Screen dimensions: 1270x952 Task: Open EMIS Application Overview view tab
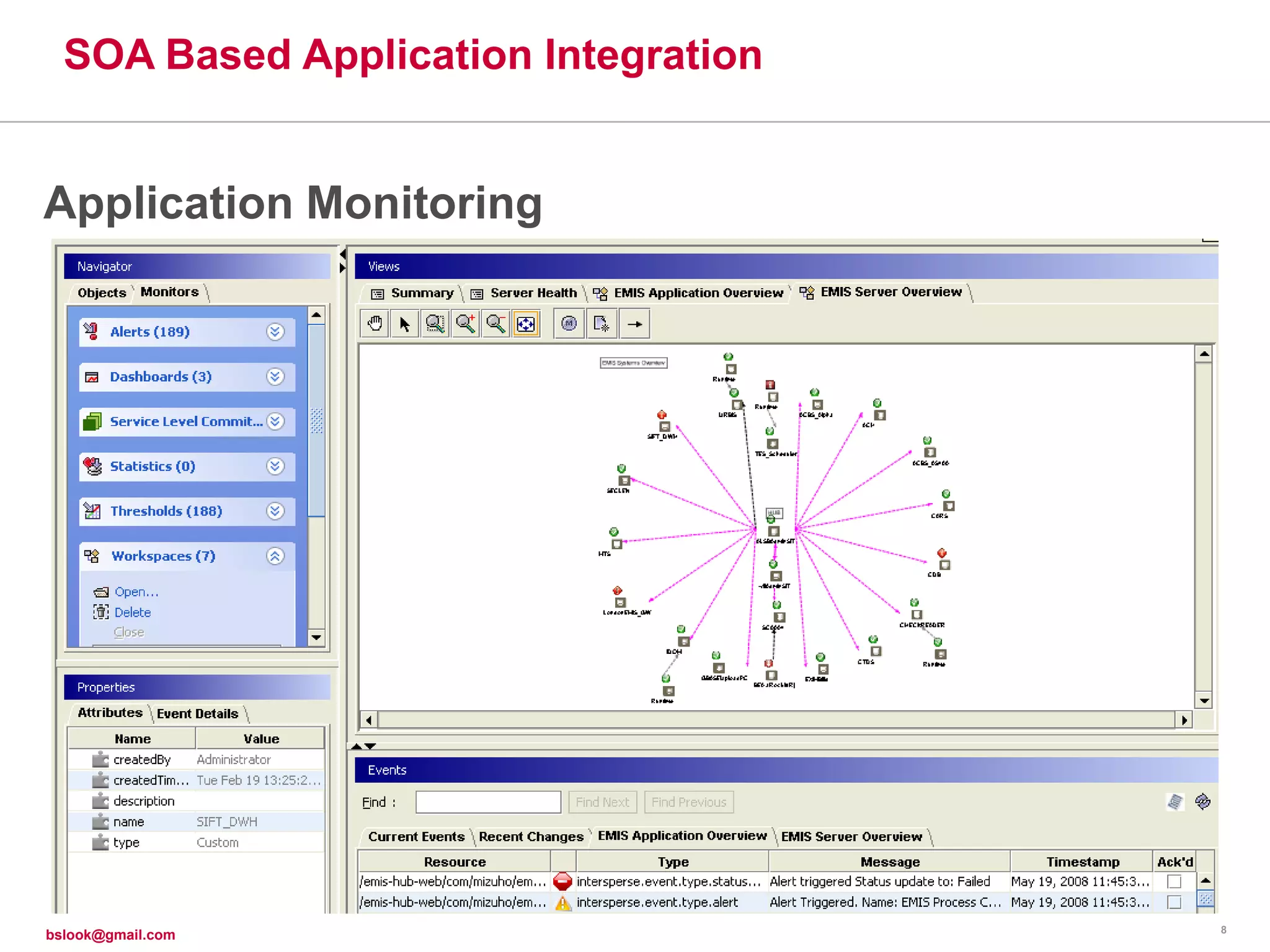point(688,293)
